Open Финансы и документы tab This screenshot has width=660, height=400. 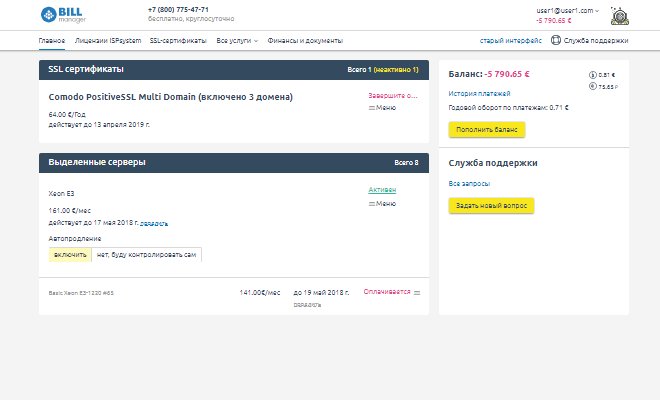click(305, 40)
